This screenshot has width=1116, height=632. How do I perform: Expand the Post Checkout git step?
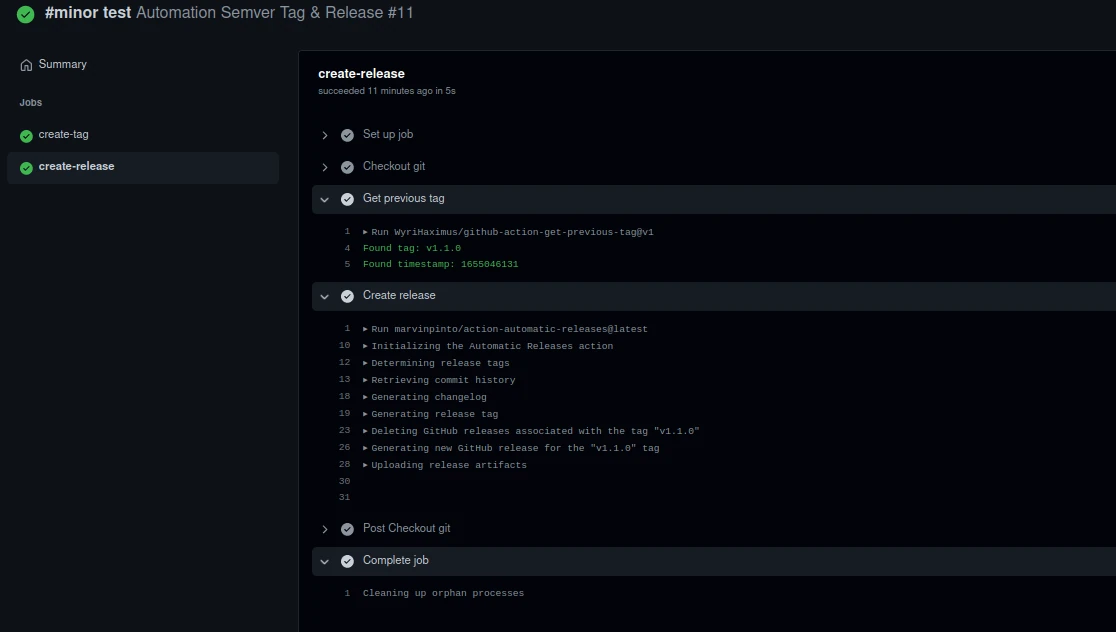324,528
